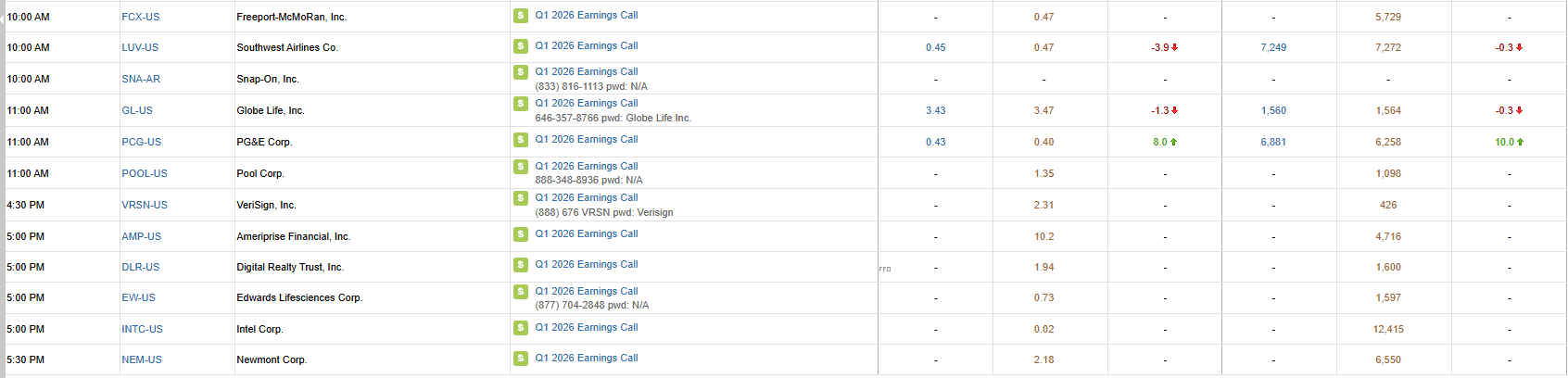Viewport: 1568px width, 378px height.
Task: Click the green earnings icon for Freeport-McMoRan
Action: click(521, 16)
